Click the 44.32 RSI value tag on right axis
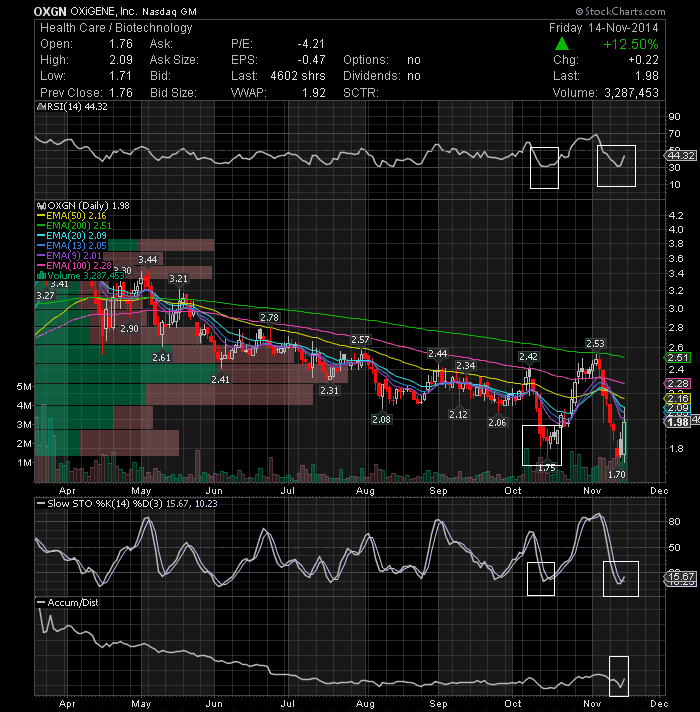This screenshot has height=712, width=700. 681,155
